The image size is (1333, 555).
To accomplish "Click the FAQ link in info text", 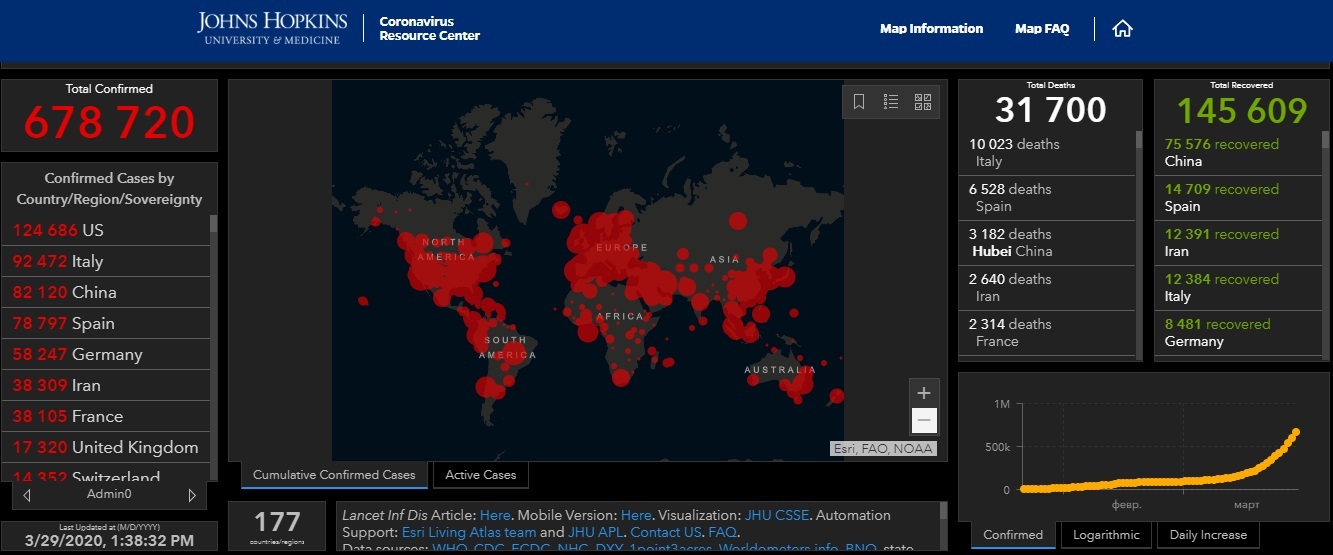I will click(x=722, y=532).
